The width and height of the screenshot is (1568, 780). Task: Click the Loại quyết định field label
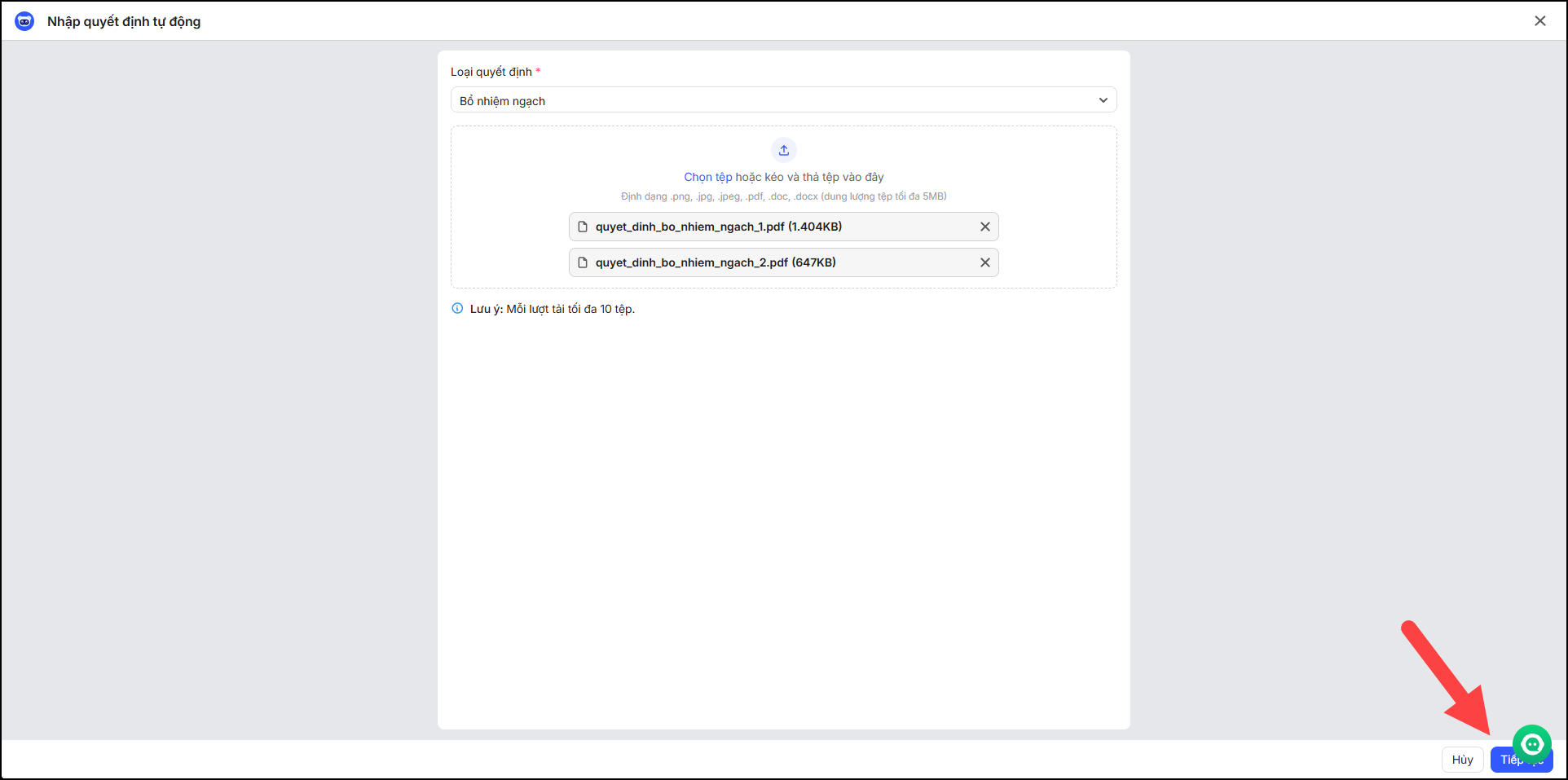coord(491,72)
